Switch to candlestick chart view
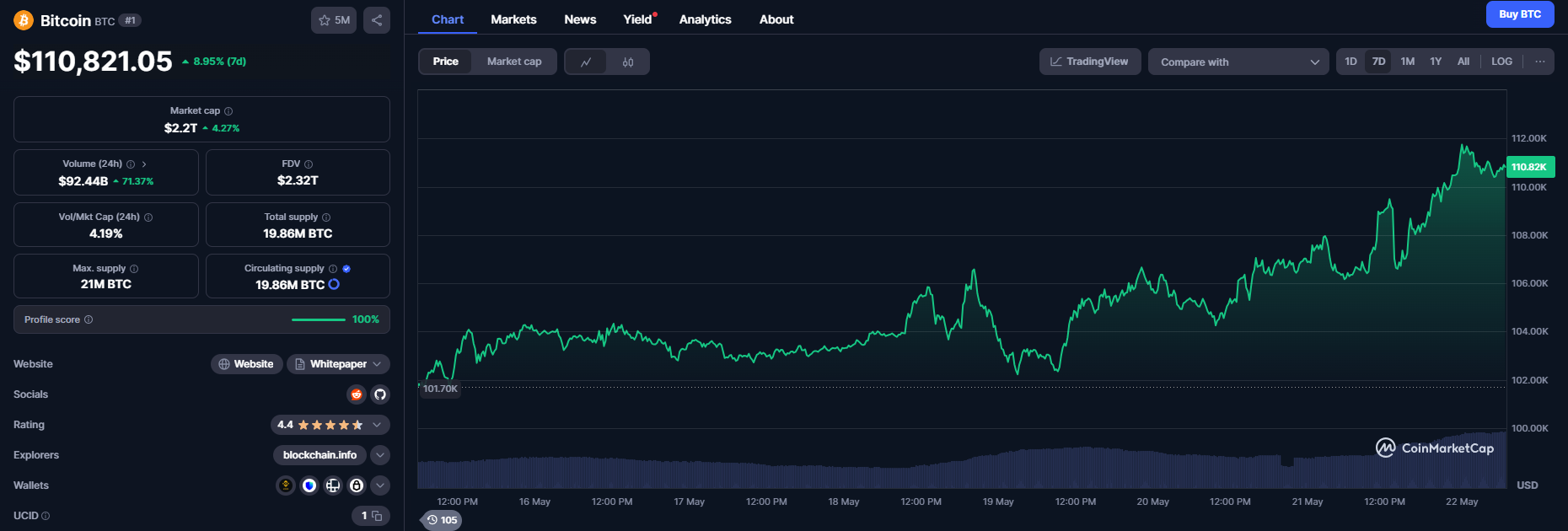The height and width of the screenshot is (531, 1568). pos(628,62)
